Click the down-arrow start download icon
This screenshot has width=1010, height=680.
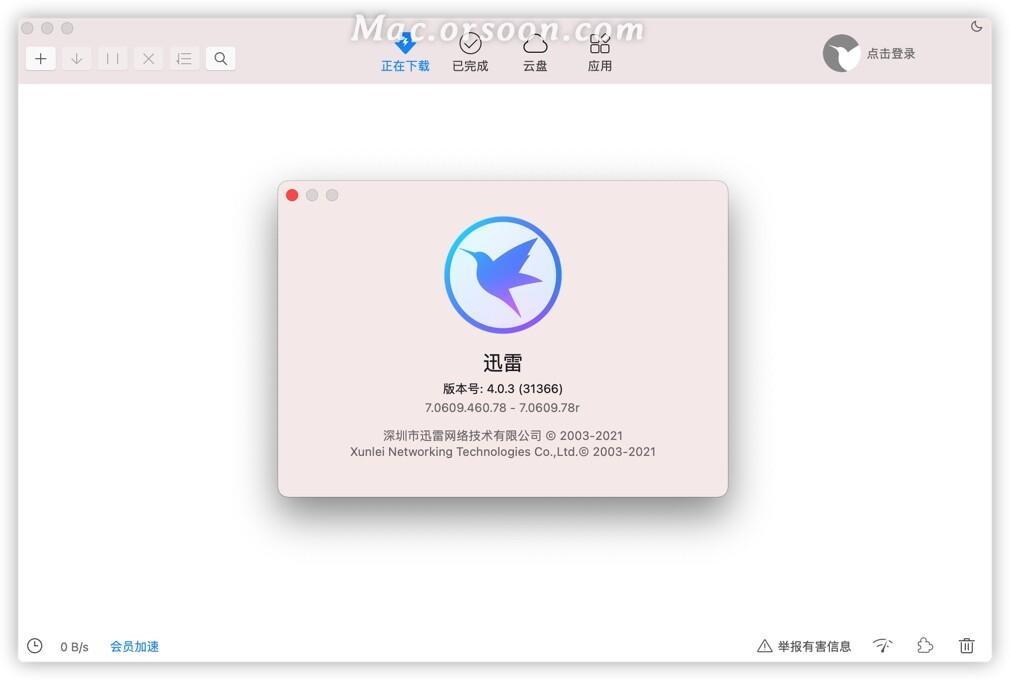tap(77, 59)
